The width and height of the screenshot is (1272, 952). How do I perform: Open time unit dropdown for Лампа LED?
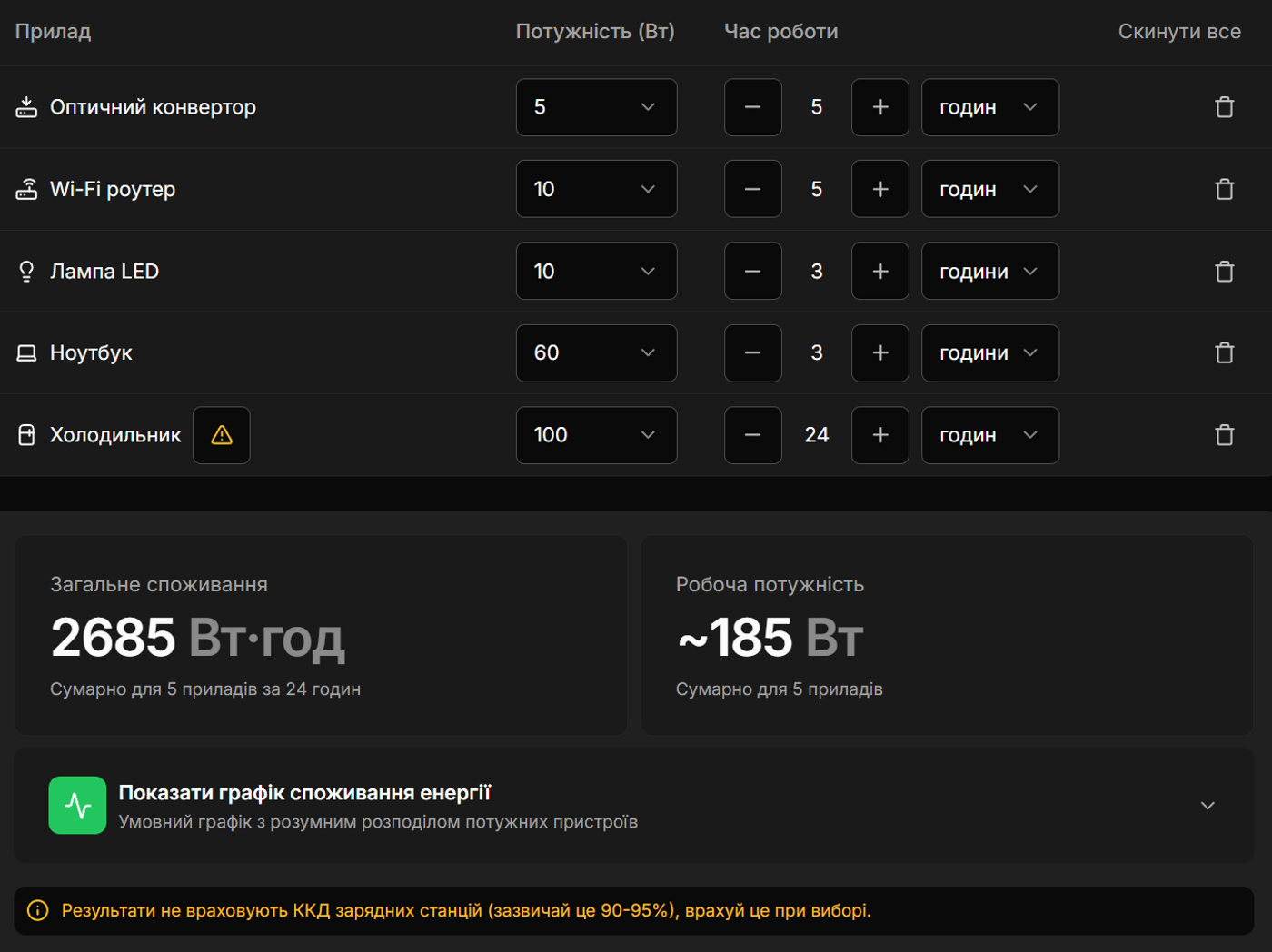(x=989, y=272)
